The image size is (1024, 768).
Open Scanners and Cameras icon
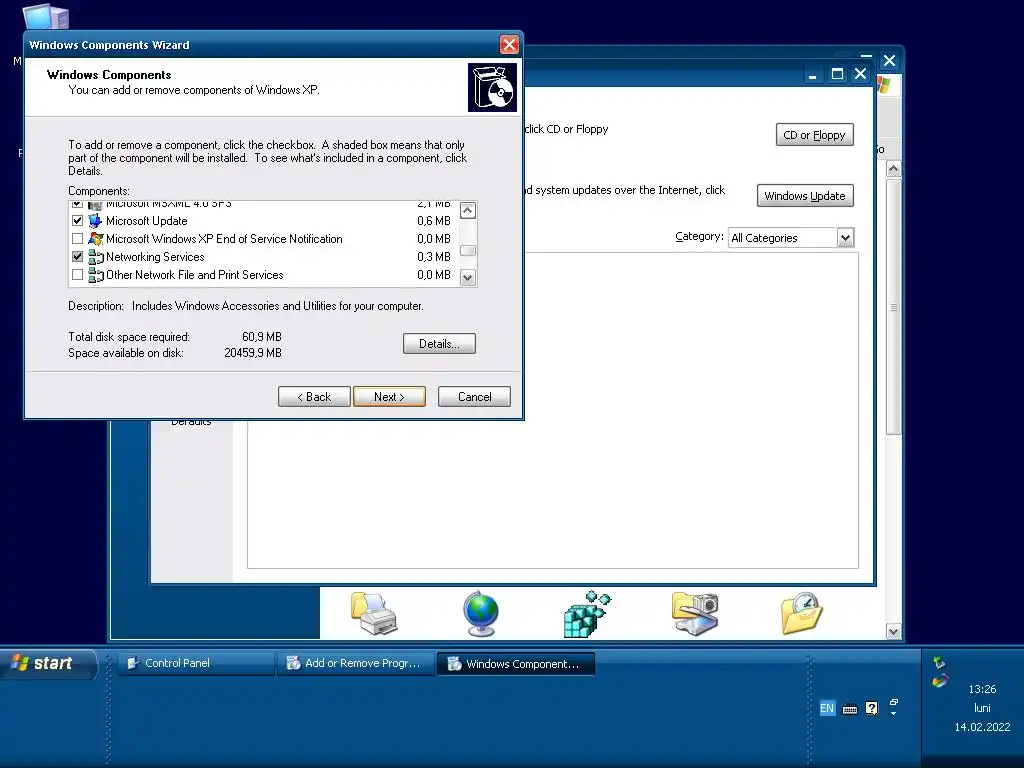coord(695,613)
